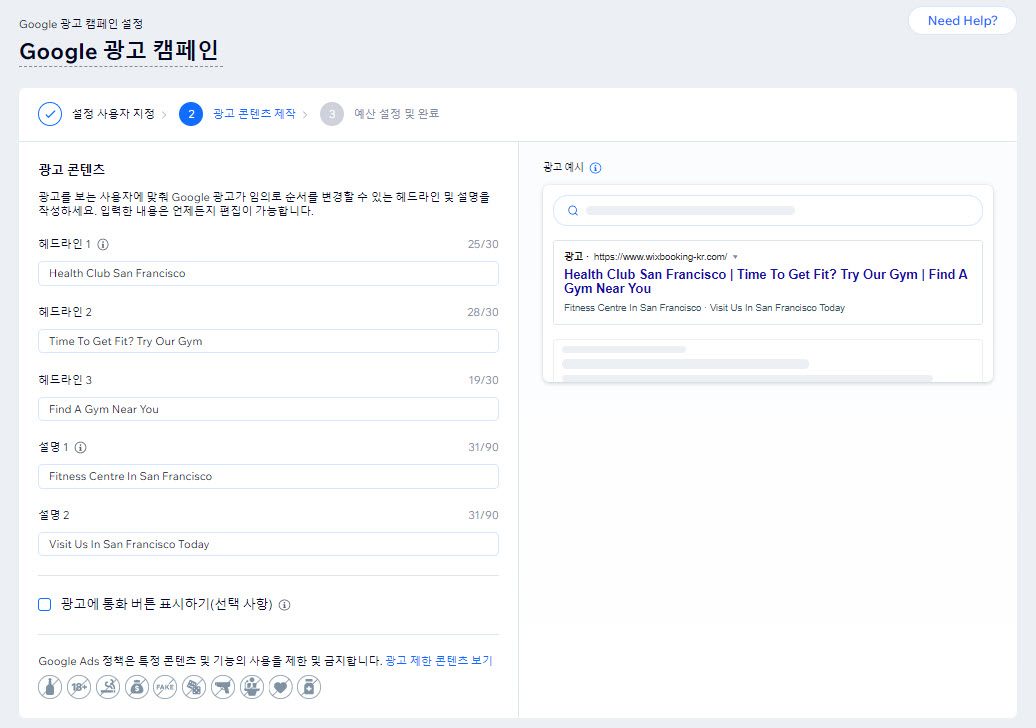Click info icon beside 광고 예시

tap(595, 168)
